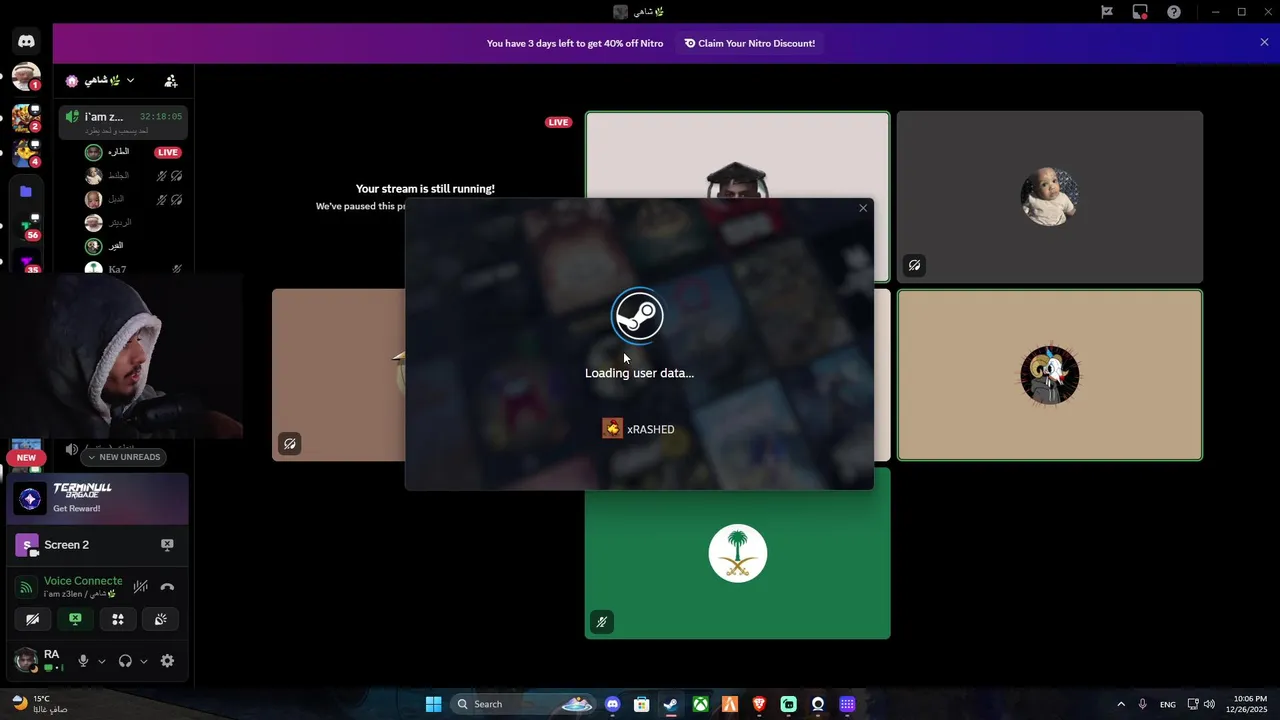The image size is (1280, 720).
Task: Toggle noise suppression icon
Action: 141,587
